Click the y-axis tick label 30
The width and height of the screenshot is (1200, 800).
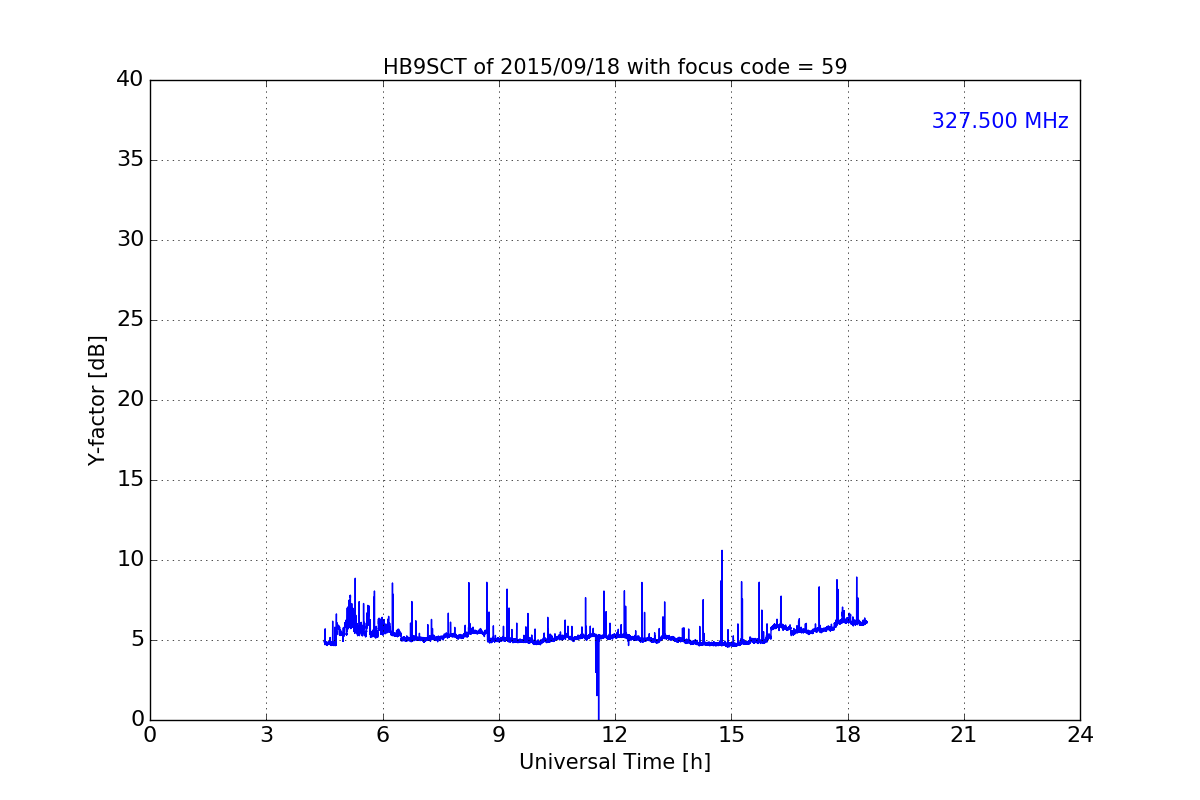(130, 239)
